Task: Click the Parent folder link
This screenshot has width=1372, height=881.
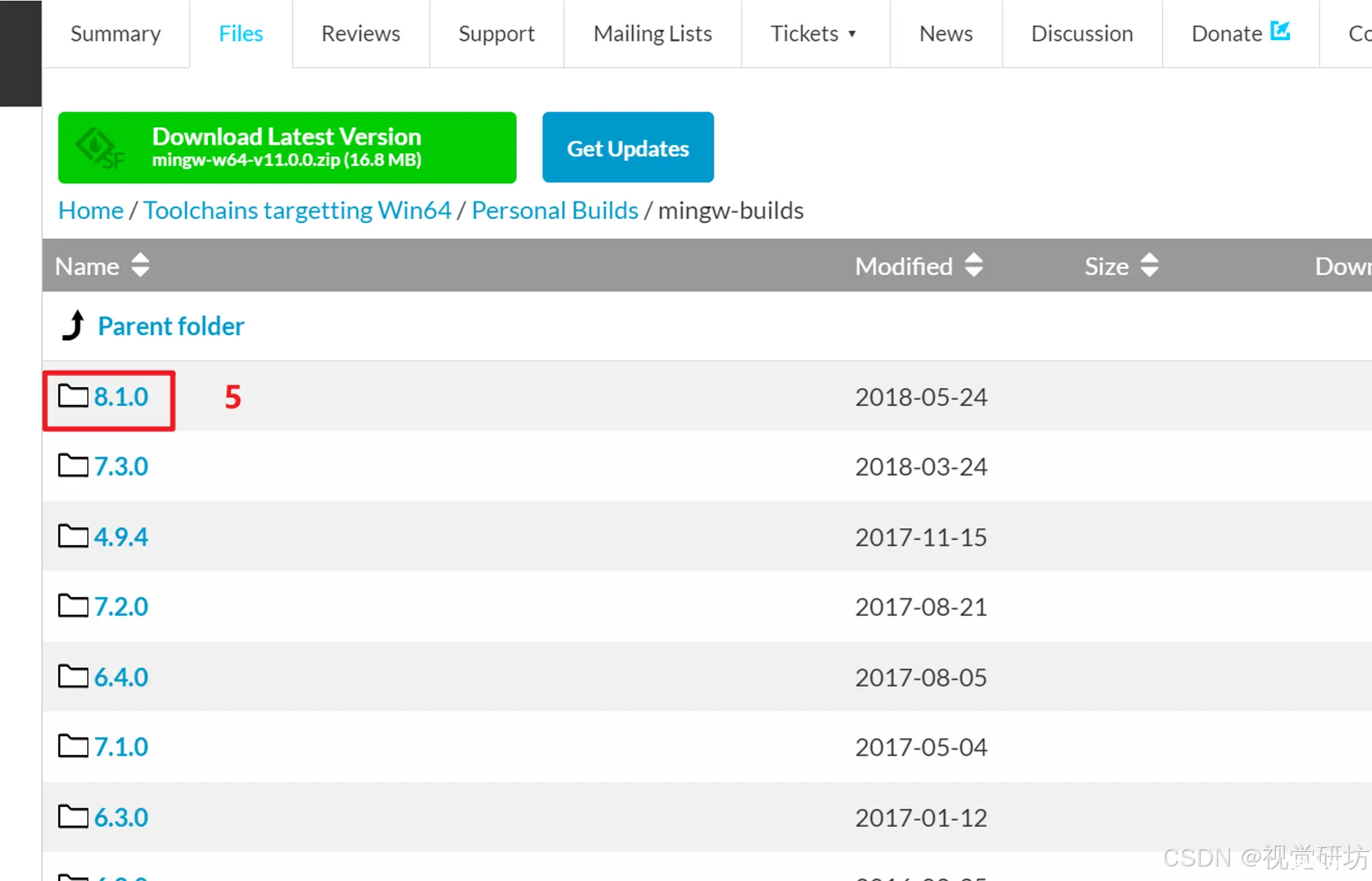Action: (x=171, y=326)
